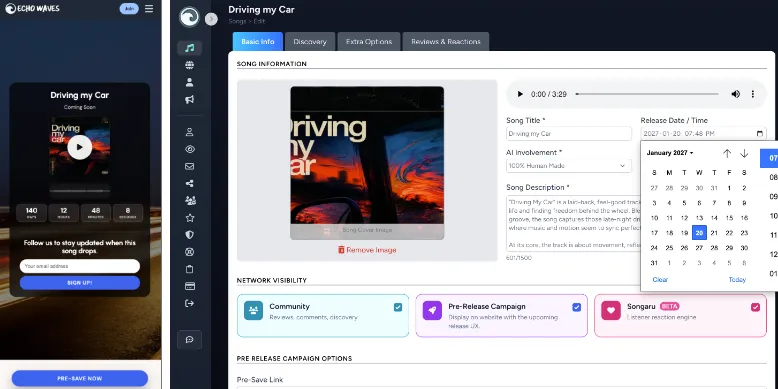Click the email address field in preview
The image size is (778, 389).
coord(80,266)
